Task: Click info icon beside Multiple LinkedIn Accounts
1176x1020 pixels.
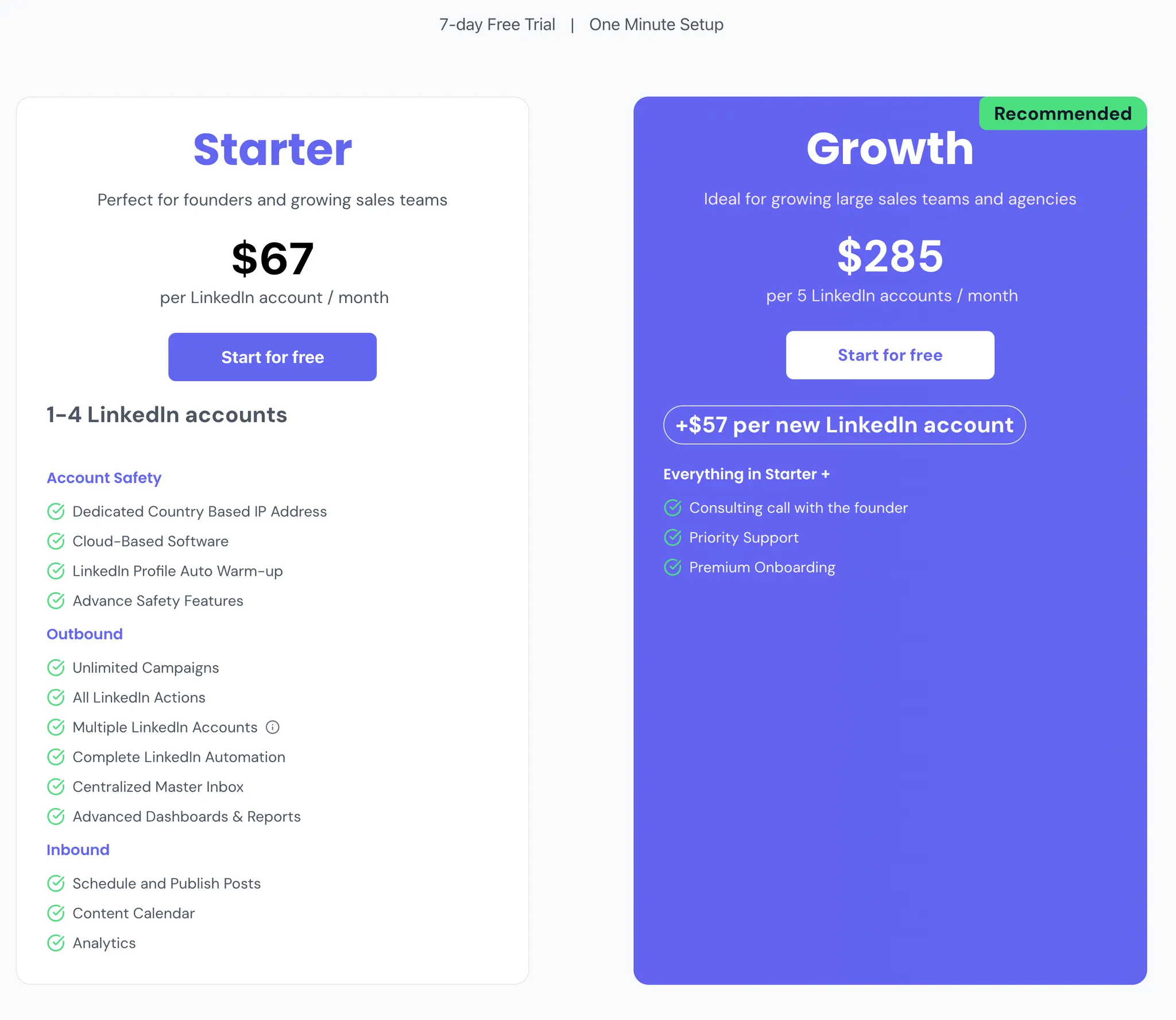Action: coord(273,727)
